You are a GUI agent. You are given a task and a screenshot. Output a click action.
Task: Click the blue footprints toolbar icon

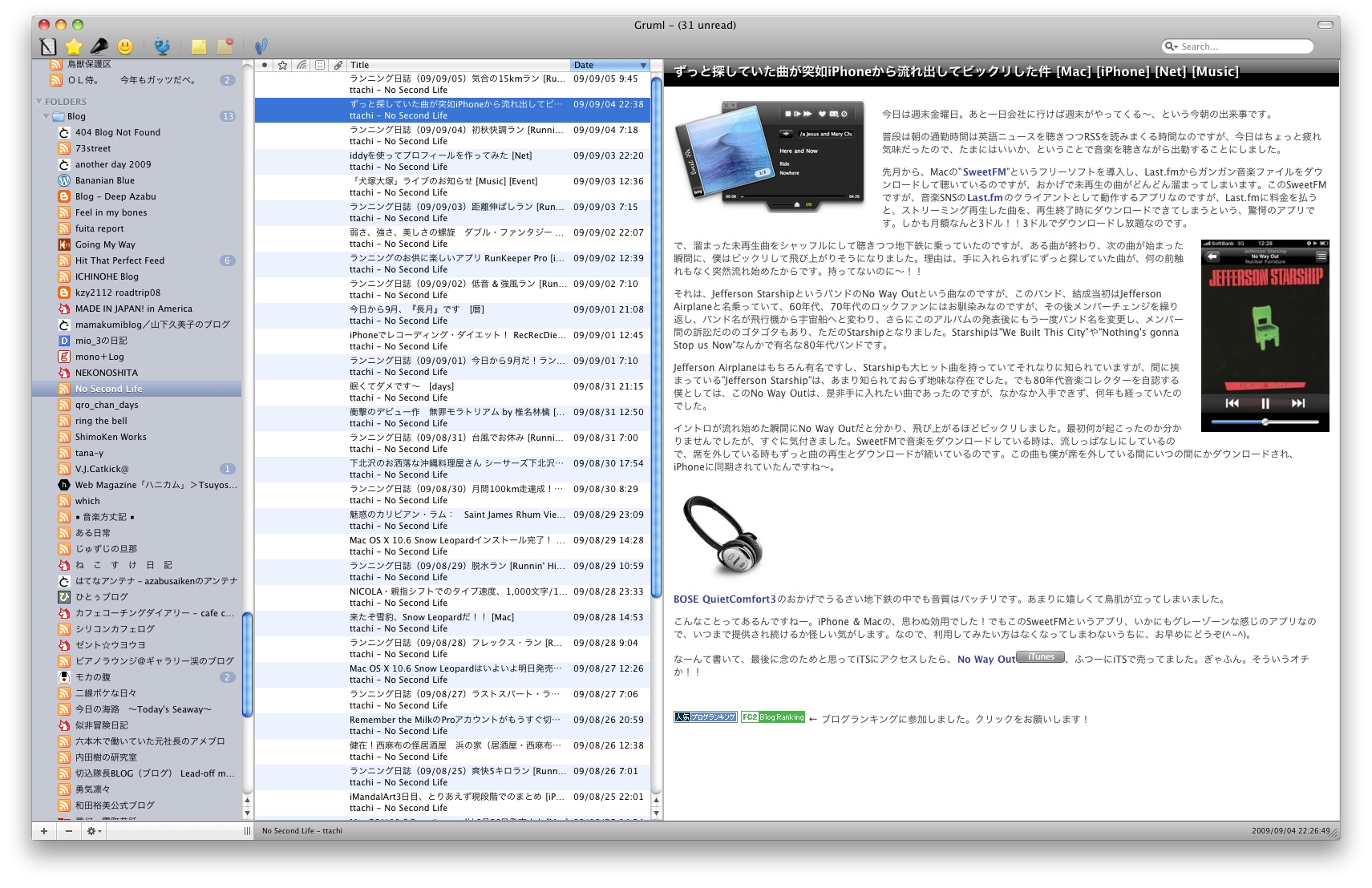point(261,46)
